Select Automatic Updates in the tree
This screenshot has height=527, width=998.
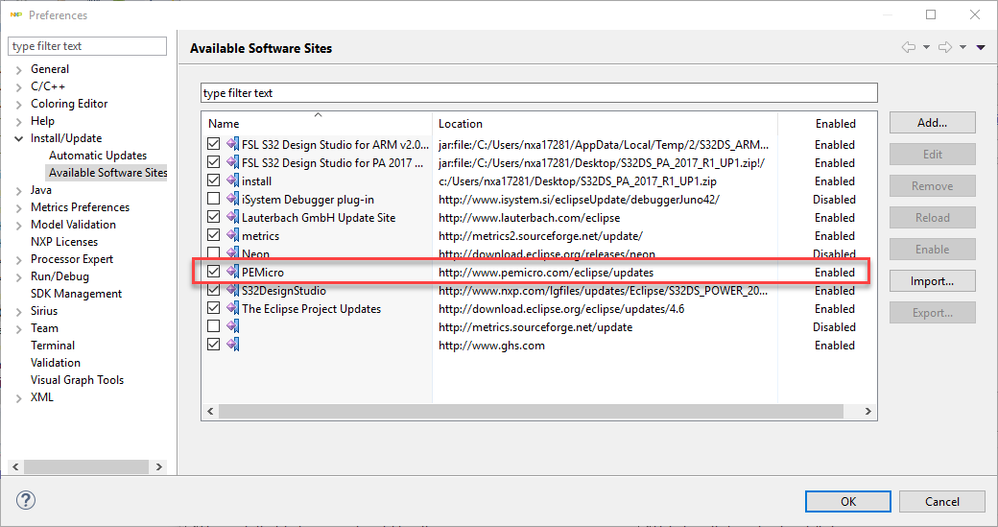coord(97,155)
